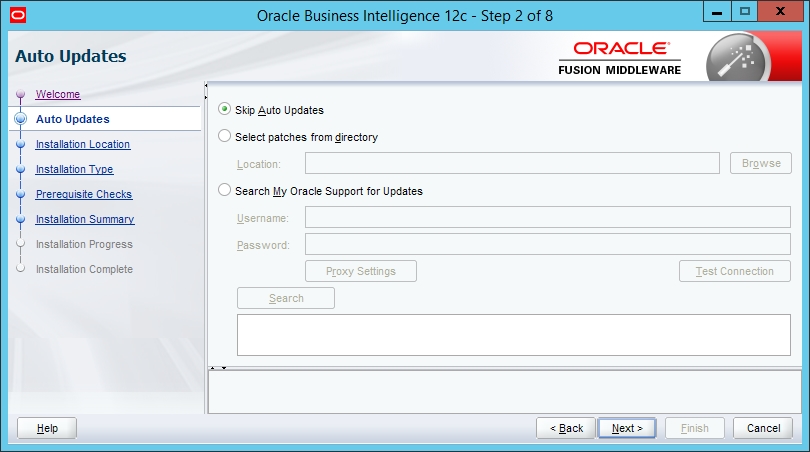Click the Browse button
The height and width of the screenshot is (452, 810).
[760, 163]
